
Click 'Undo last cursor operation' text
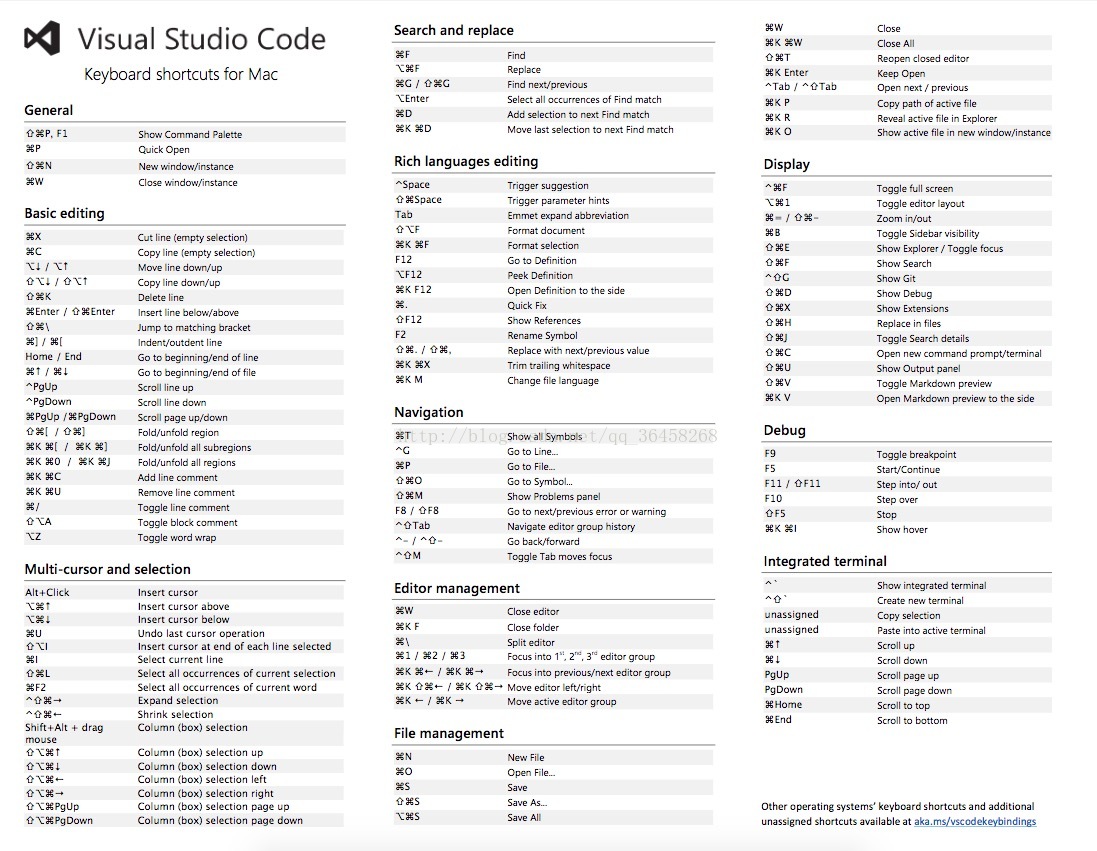[201, 633]
